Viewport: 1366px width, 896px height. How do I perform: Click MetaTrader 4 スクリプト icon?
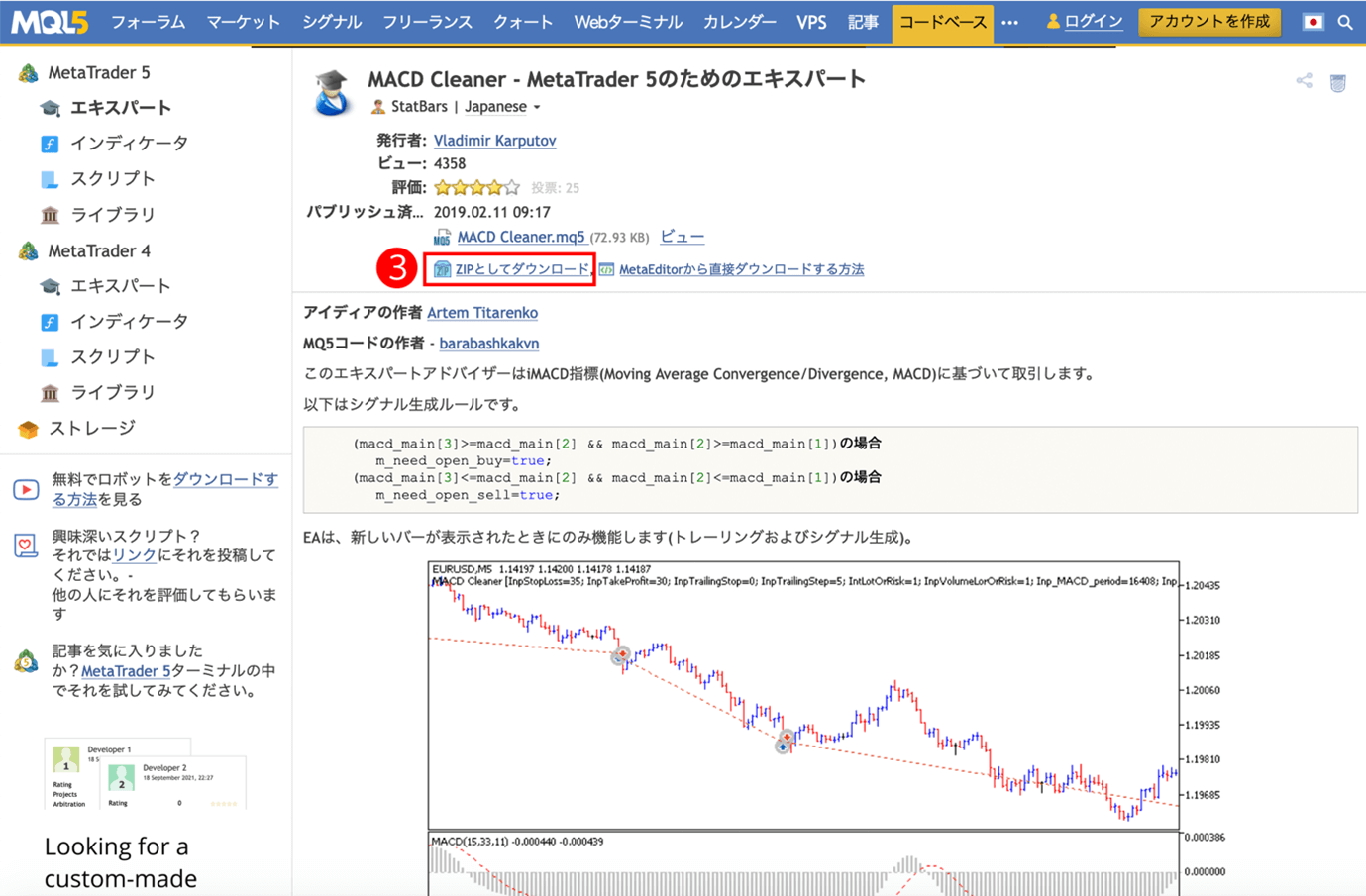pyautogui.click(x=50, y=357)
